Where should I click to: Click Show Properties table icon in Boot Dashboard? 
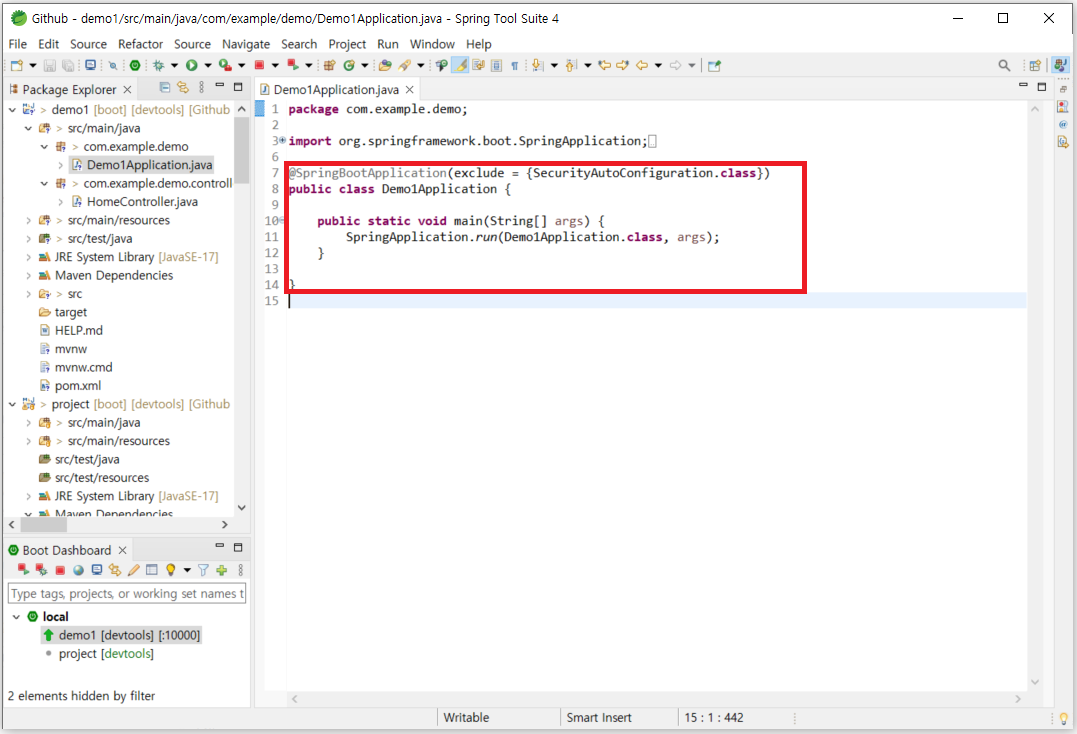152,570
